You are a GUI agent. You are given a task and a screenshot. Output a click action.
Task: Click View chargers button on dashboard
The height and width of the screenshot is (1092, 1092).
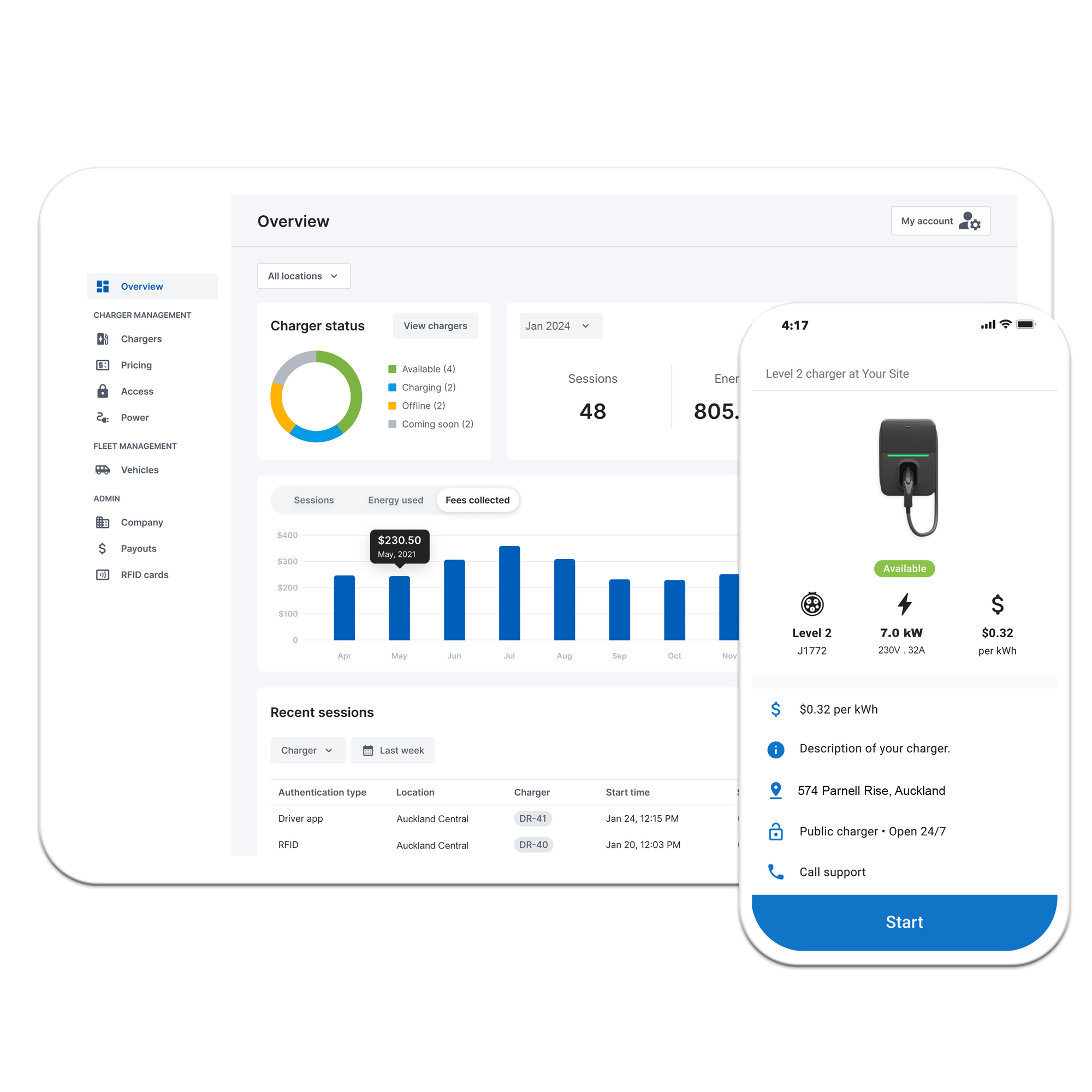coord(434,325)
